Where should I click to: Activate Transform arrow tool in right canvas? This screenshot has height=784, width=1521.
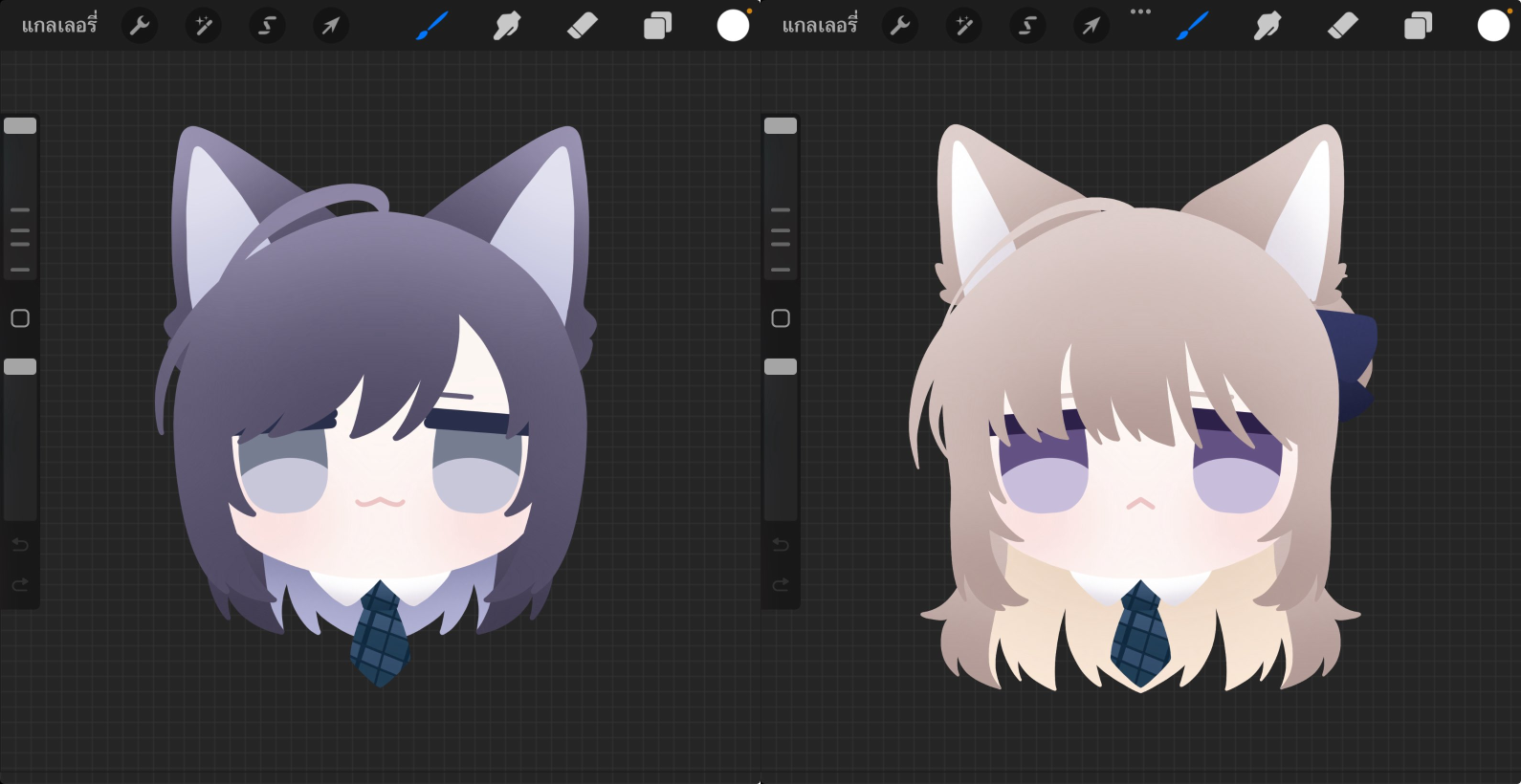point(1091,26)
